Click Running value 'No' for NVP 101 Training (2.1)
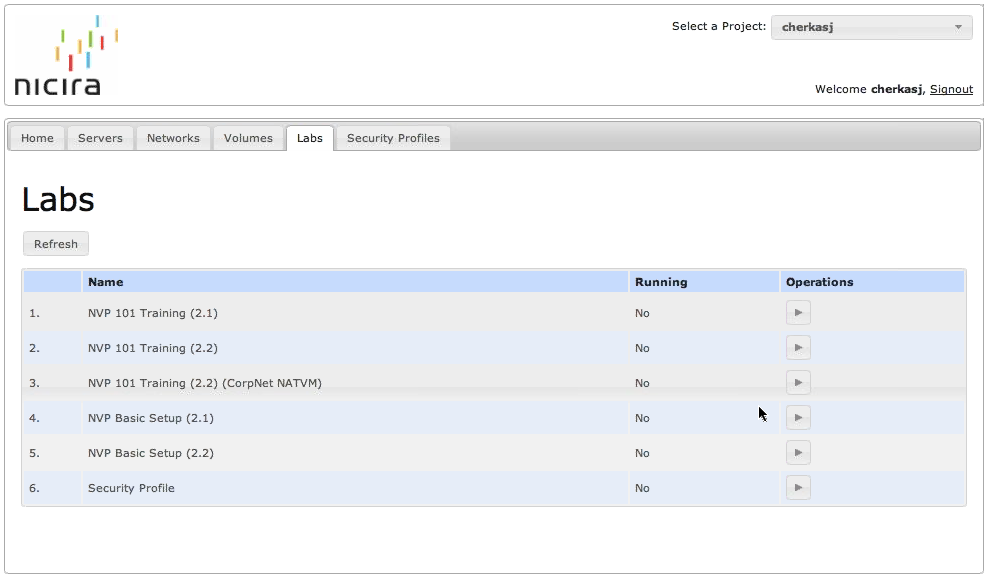The image size is (991, 581). click(642, 313)
